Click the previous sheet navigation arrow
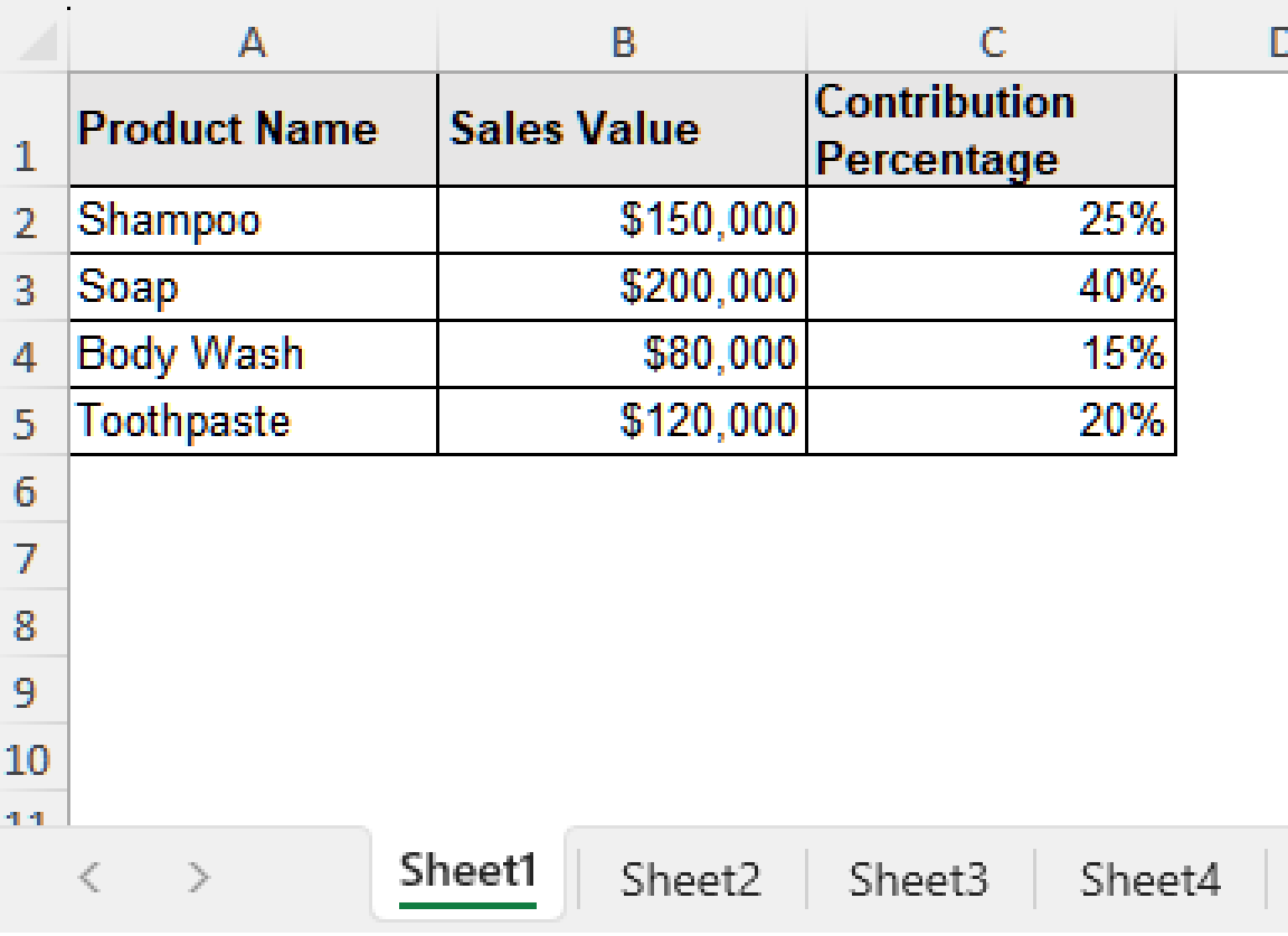Viewport: 1288px width, 936px height. click(x=89, y=878)
